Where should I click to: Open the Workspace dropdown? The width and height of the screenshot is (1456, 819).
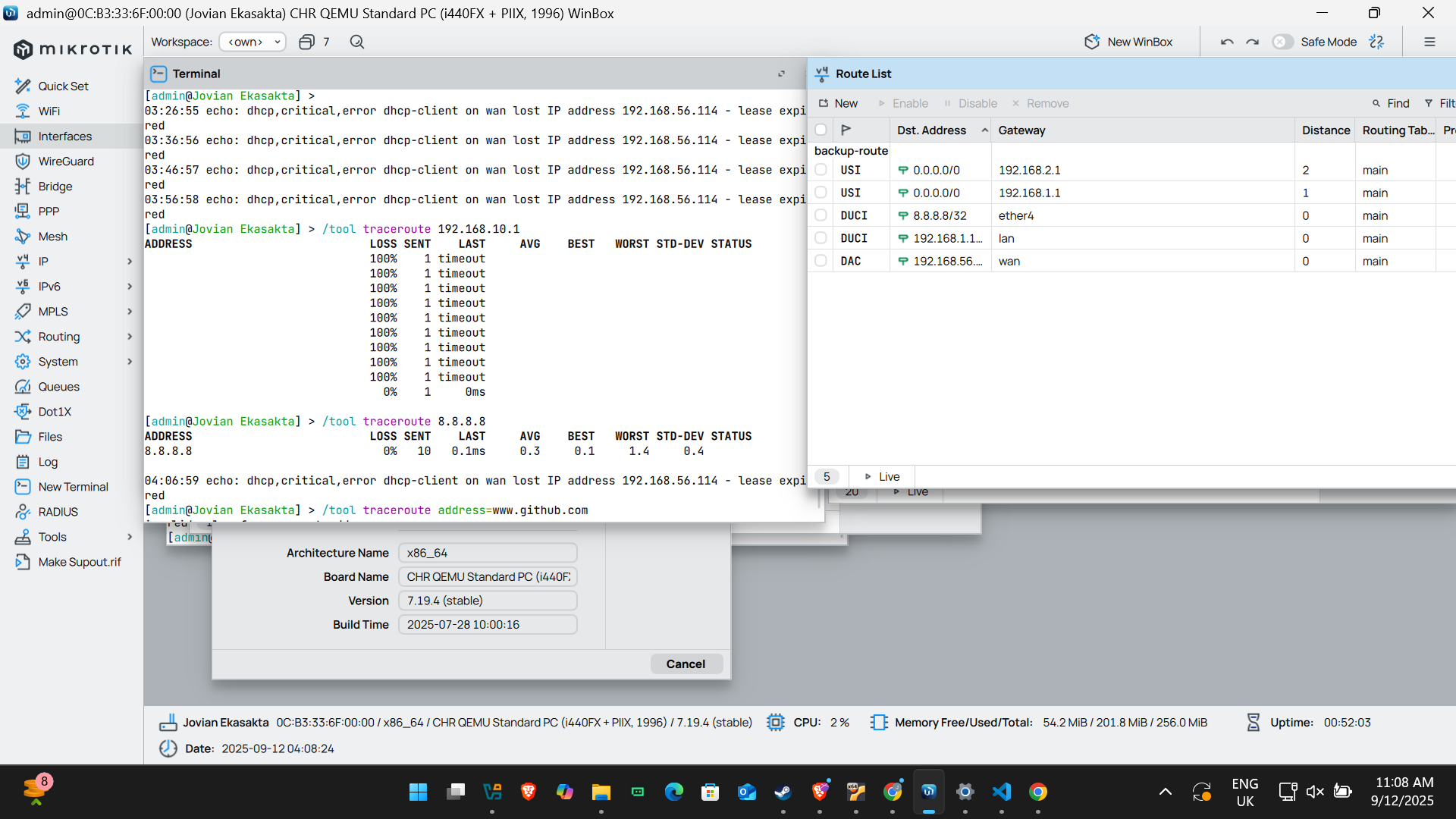[x=253, y=42]
